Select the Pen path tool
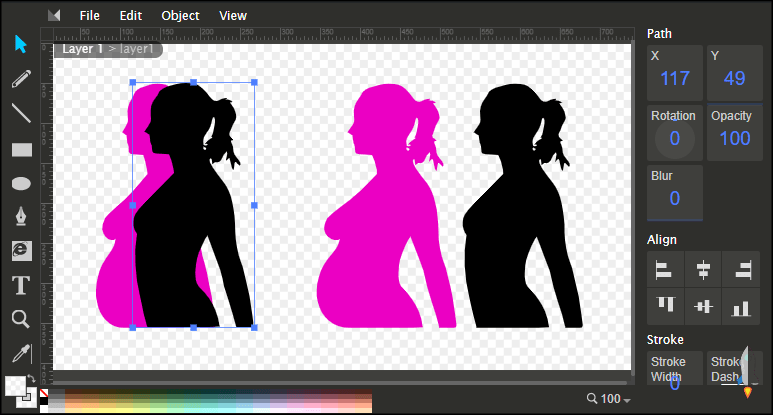 [x=21, y=217]
